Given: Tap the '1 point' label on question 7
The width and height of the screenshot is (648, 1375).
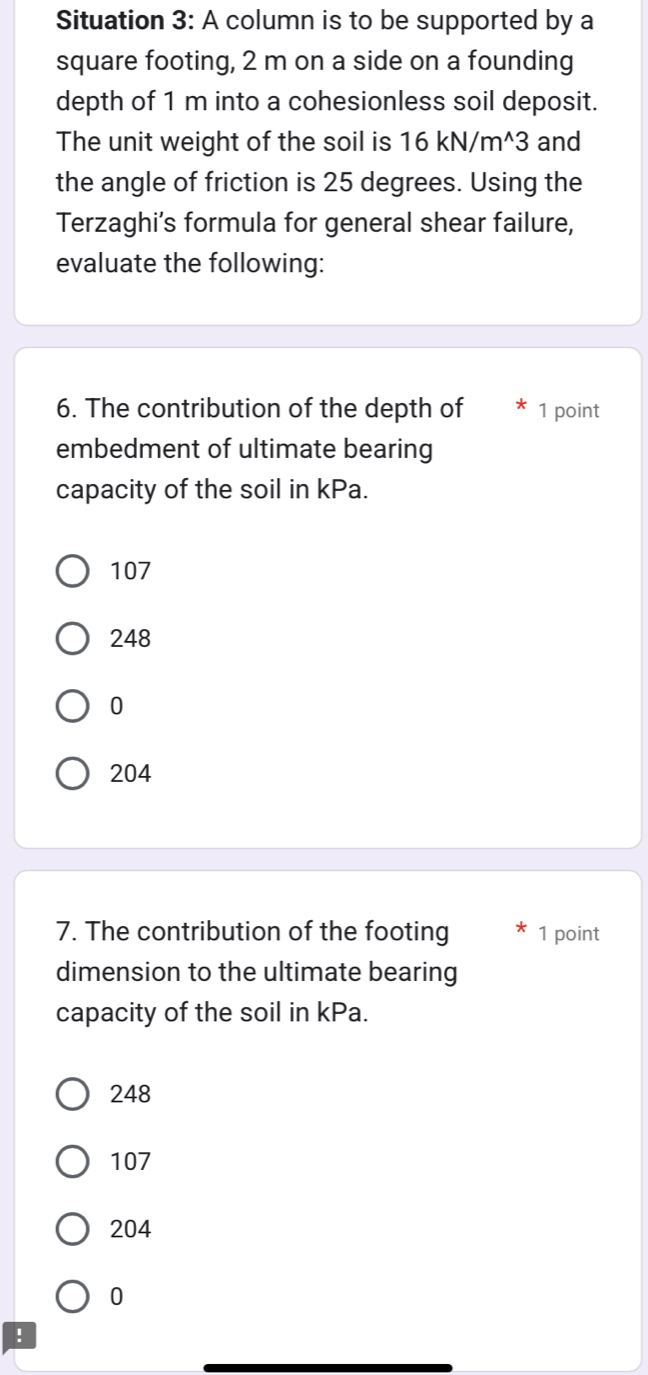Looking at the screenshot, I should pyautogui.click(x=568, y=934).
